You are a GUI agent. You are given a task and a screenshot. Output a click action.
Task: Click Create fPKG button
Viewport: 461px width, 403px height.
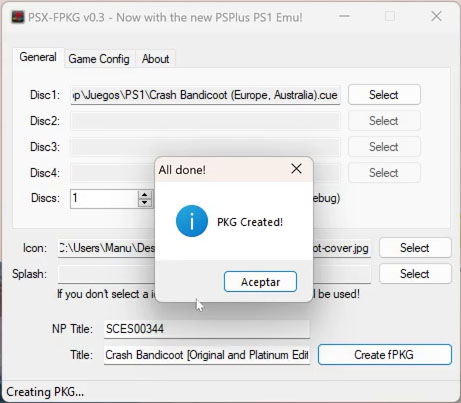tap(385, 355)
